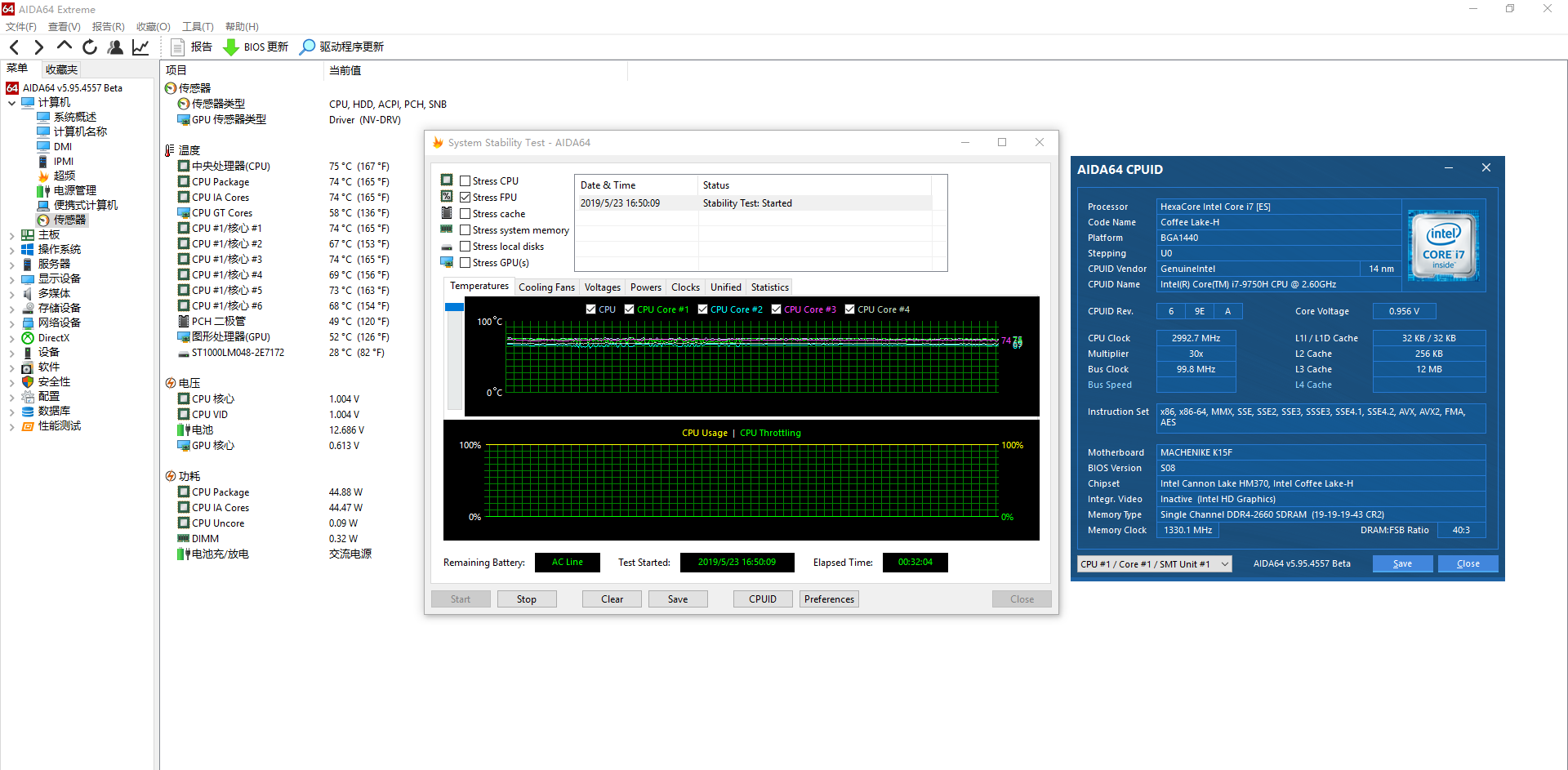Click Close in the AIDA64 CPUID window
The width and height of the screenshot is (1568, 770).
pyautogui.click(x=1468, y=564)
